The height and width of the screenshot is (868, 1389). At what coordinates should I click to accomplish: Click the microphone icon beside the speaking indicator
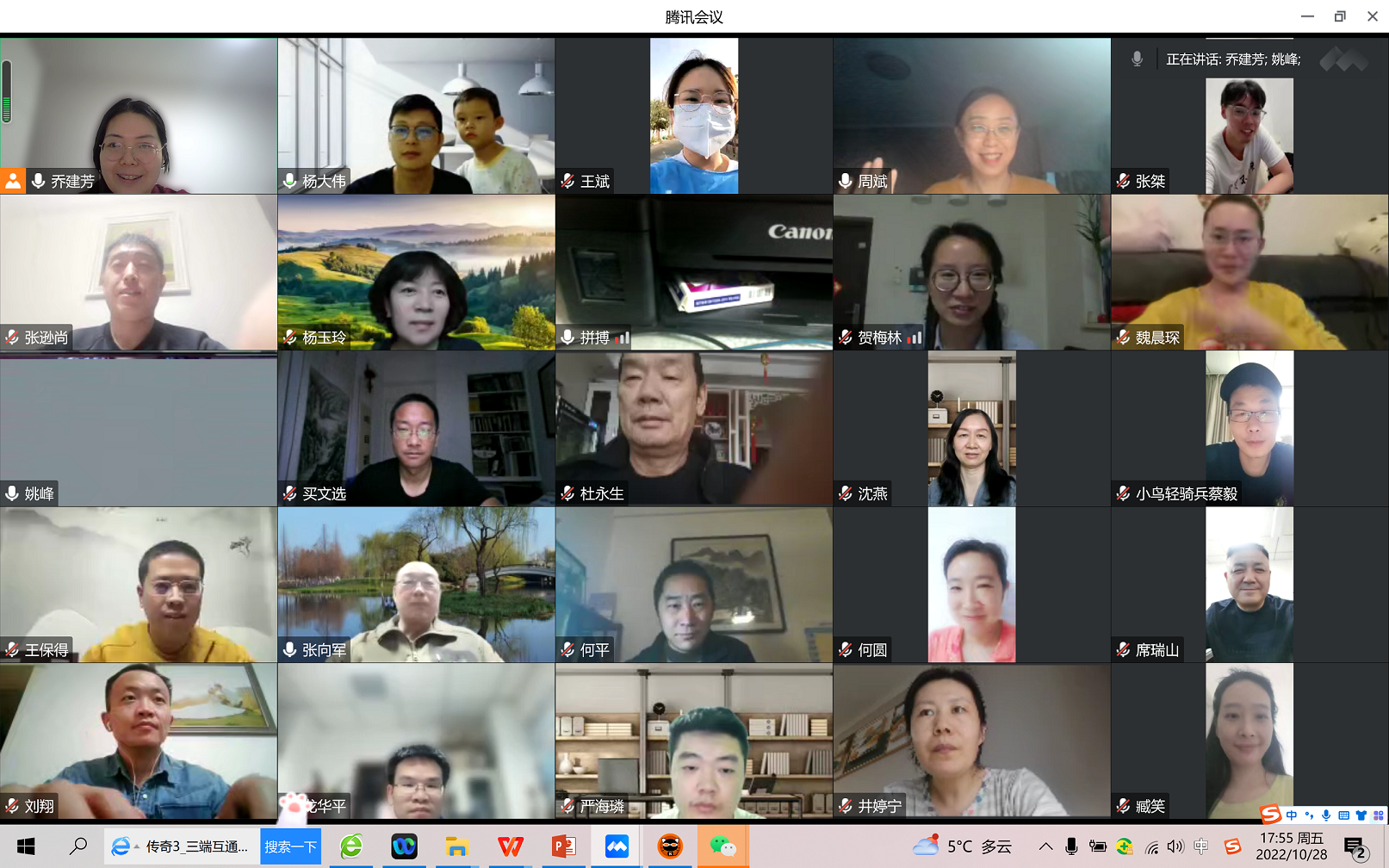[1137, 59]
